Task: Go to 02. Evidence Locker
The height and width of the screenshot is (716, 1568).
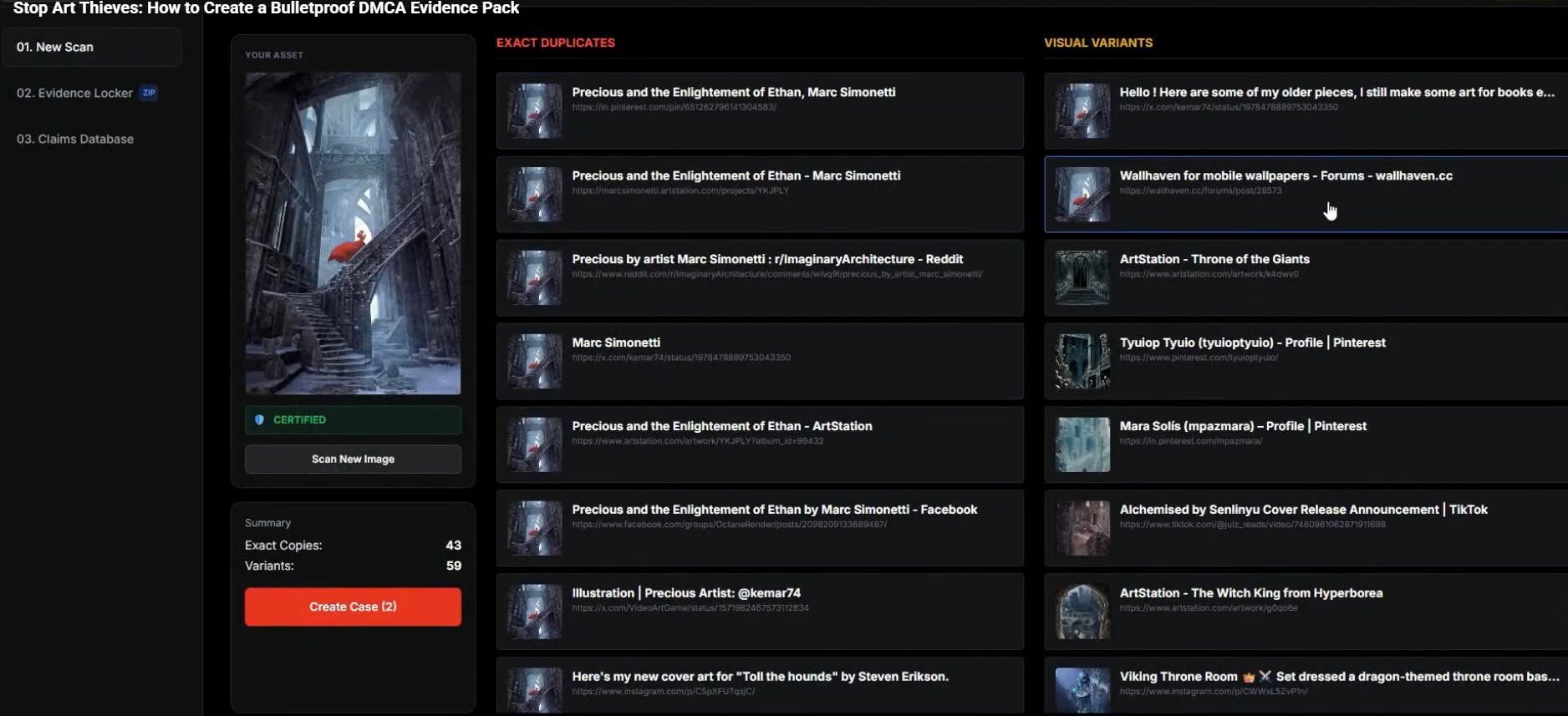Action: coord(74,93)
